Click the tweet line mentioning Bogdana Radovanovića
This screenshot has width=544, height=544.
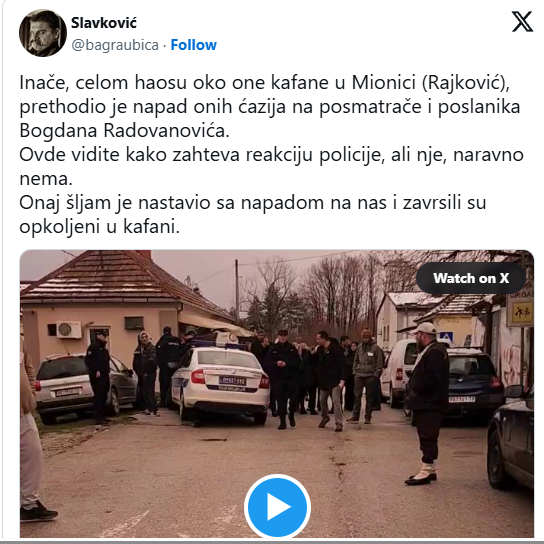124,131
